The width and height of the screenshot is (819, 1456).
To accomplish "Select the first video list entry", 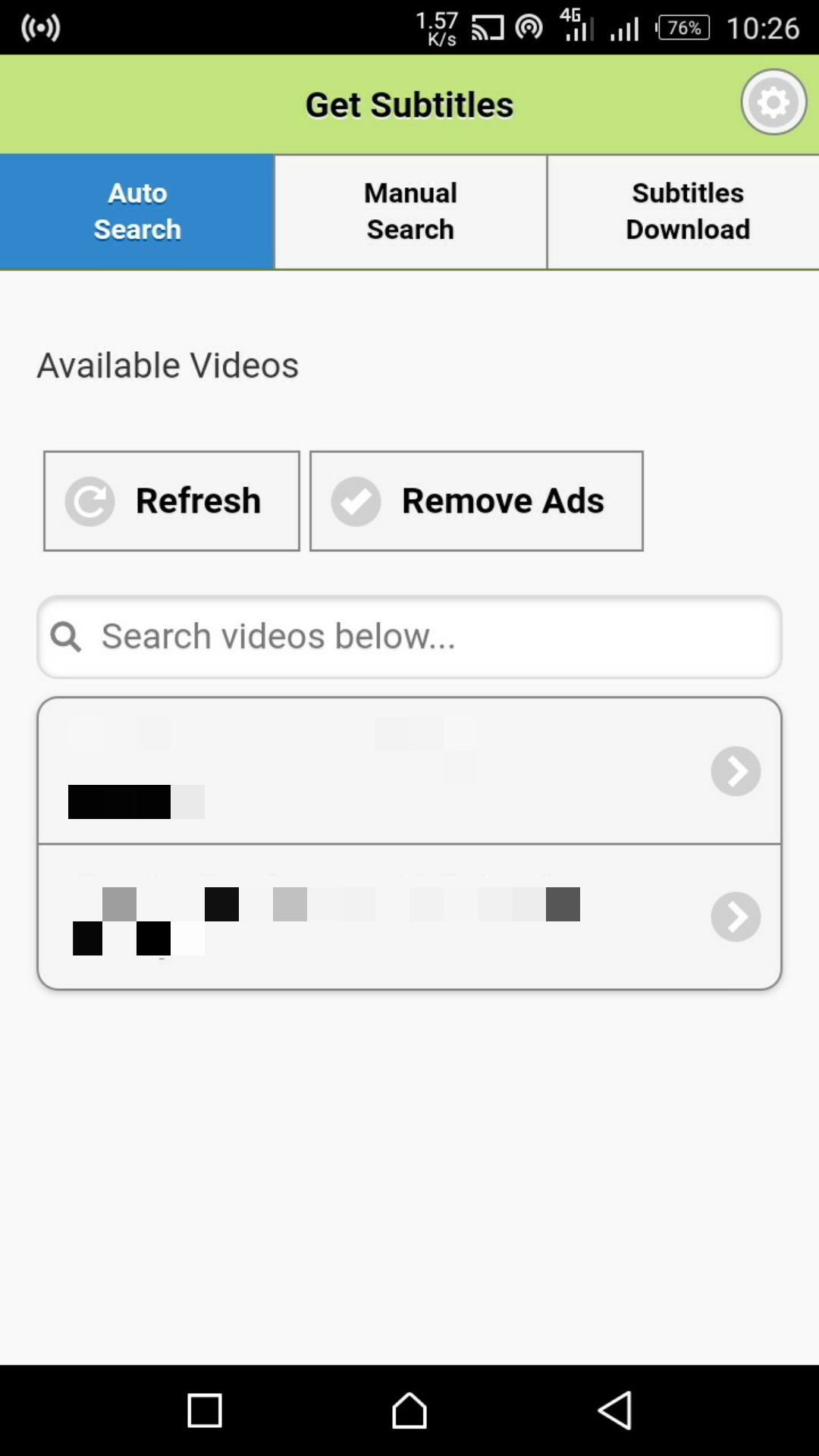I will (409, 770).
